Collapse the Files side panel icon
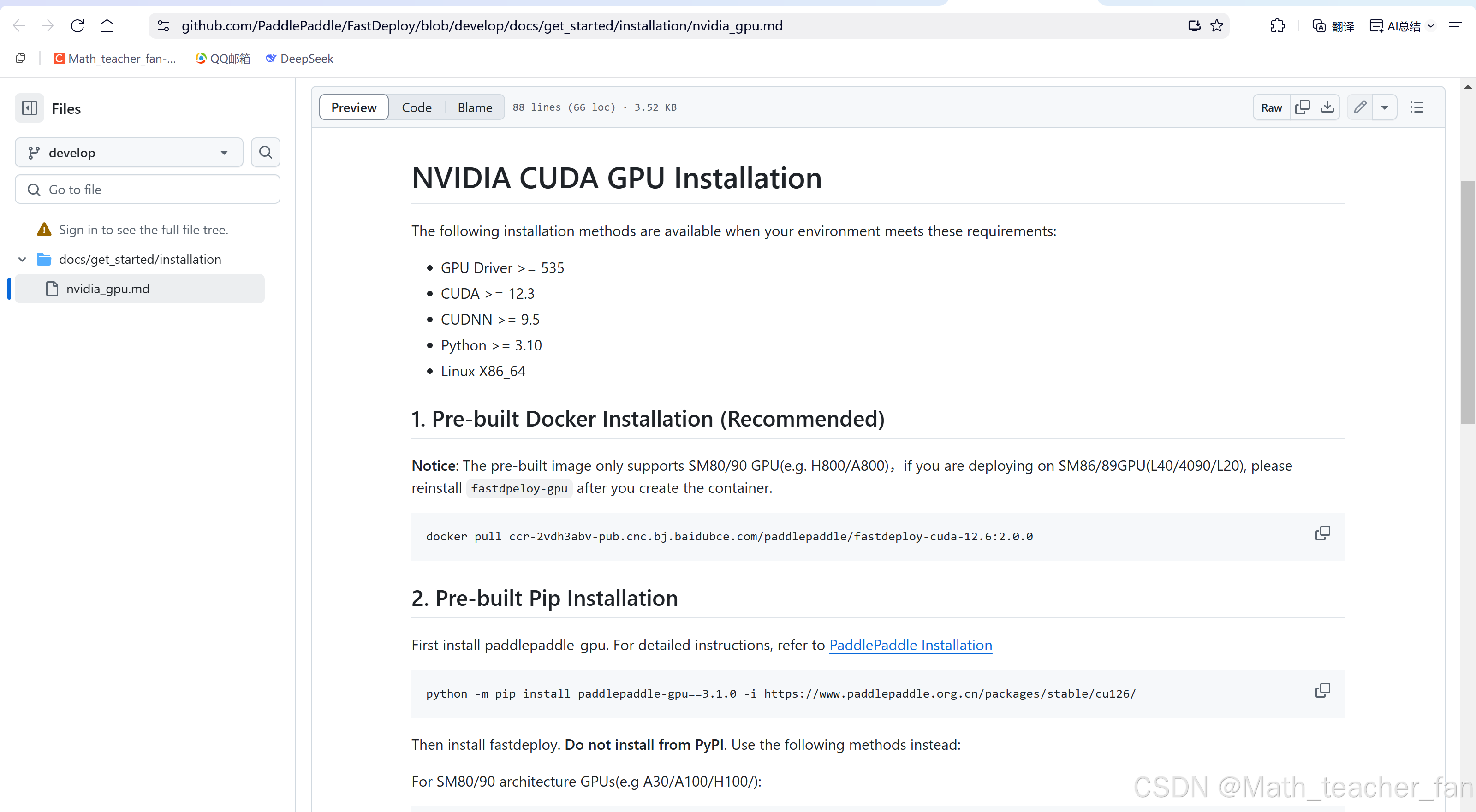The image size is (1476, 812). (x=29, y=107)
